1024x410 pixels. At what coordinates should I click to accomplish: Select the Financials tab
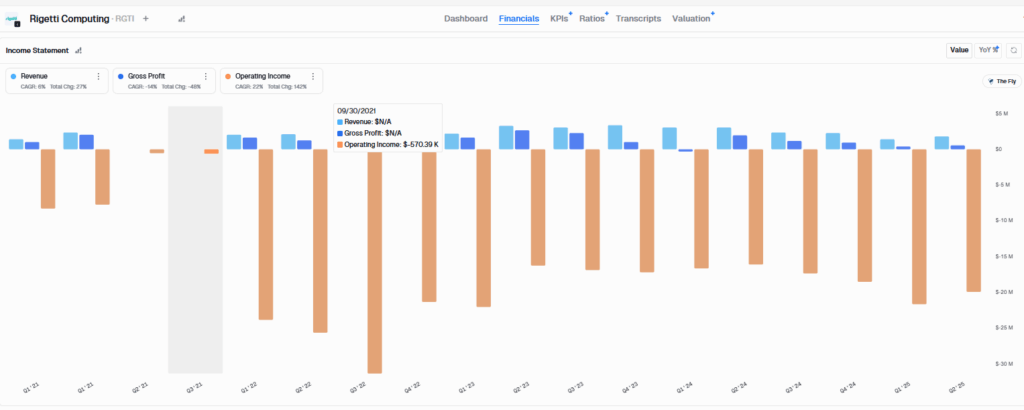[518, 19]
